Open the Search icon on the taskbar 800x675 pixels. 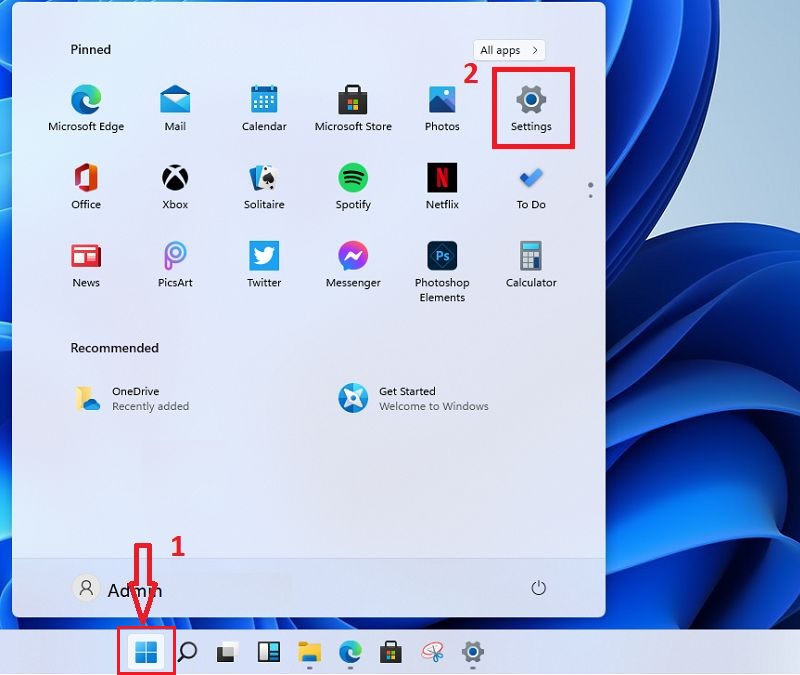pos(186,650)
